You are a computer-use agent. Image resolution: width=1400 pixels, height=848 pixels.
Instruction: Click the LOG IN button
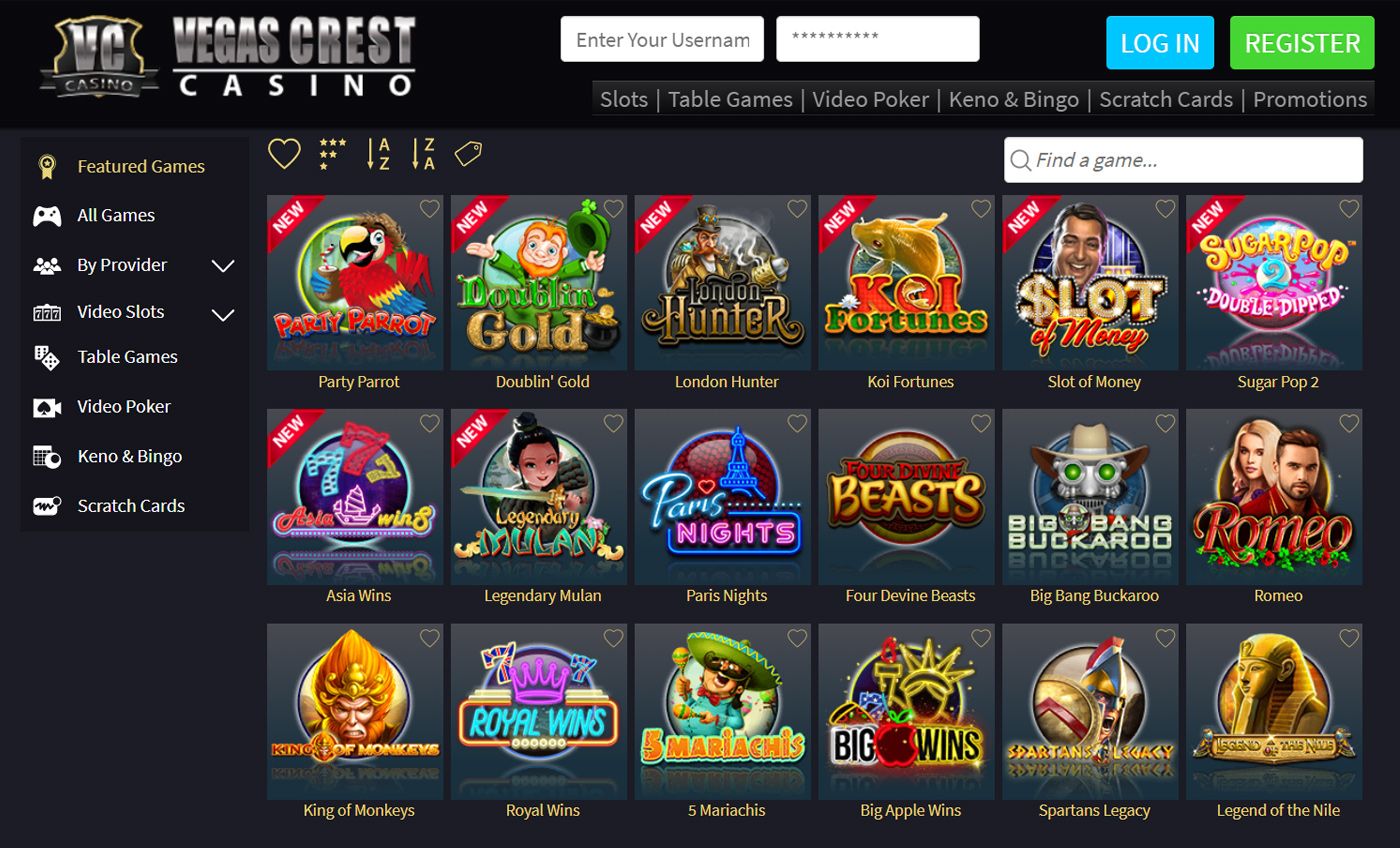1160,43
